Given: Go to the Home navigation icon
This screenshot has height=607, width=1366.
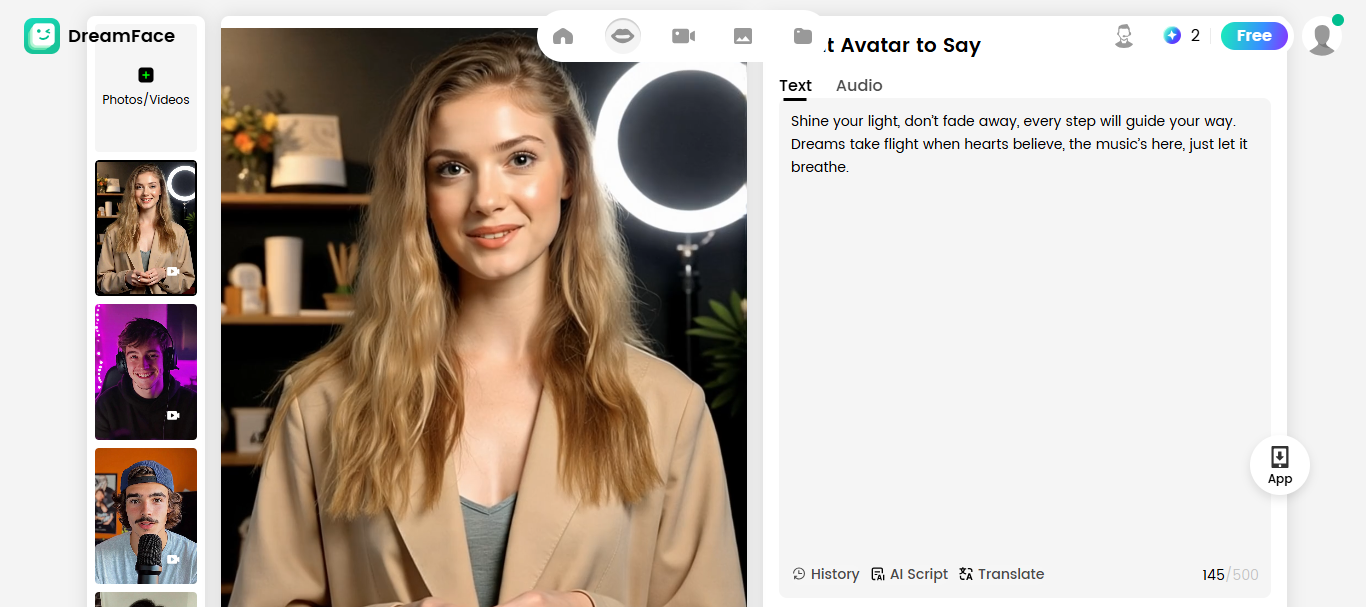Looking at the screenshot, I should tap(563, 36).
